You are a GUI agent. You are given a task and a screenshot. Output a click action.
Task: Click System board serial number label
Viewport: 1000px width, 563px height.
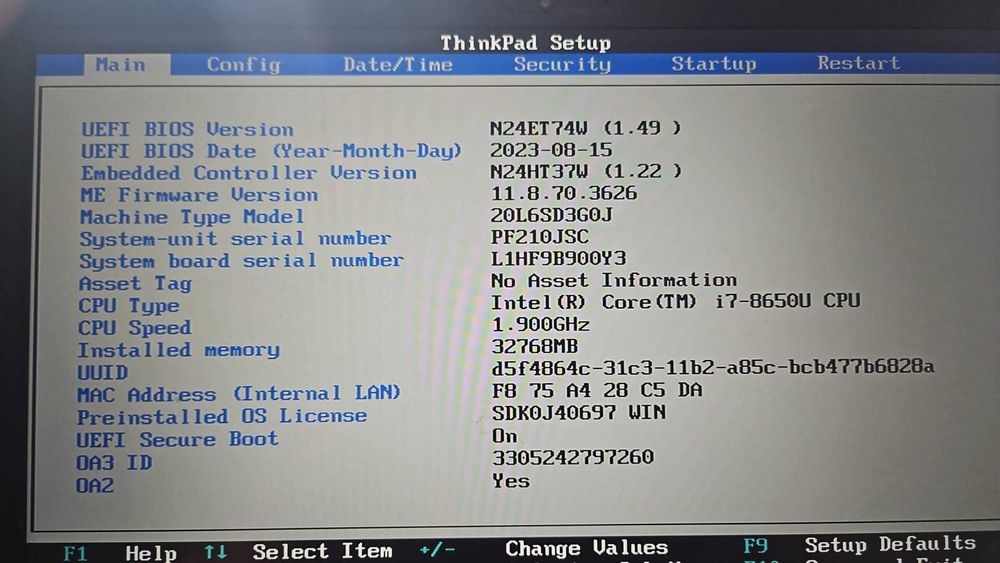point(241,261)
